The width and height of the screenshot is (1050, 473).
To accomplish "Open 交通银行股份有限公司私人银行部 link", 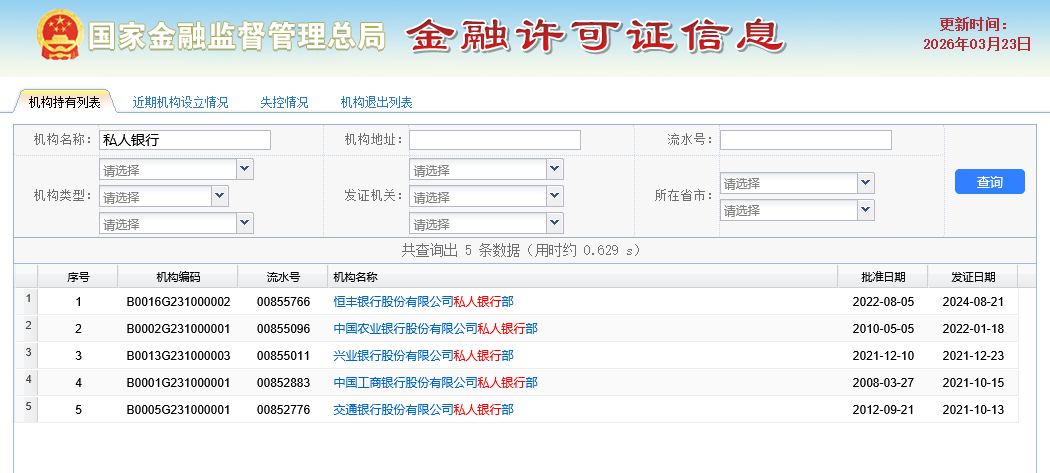I will [x=423, y=409].
